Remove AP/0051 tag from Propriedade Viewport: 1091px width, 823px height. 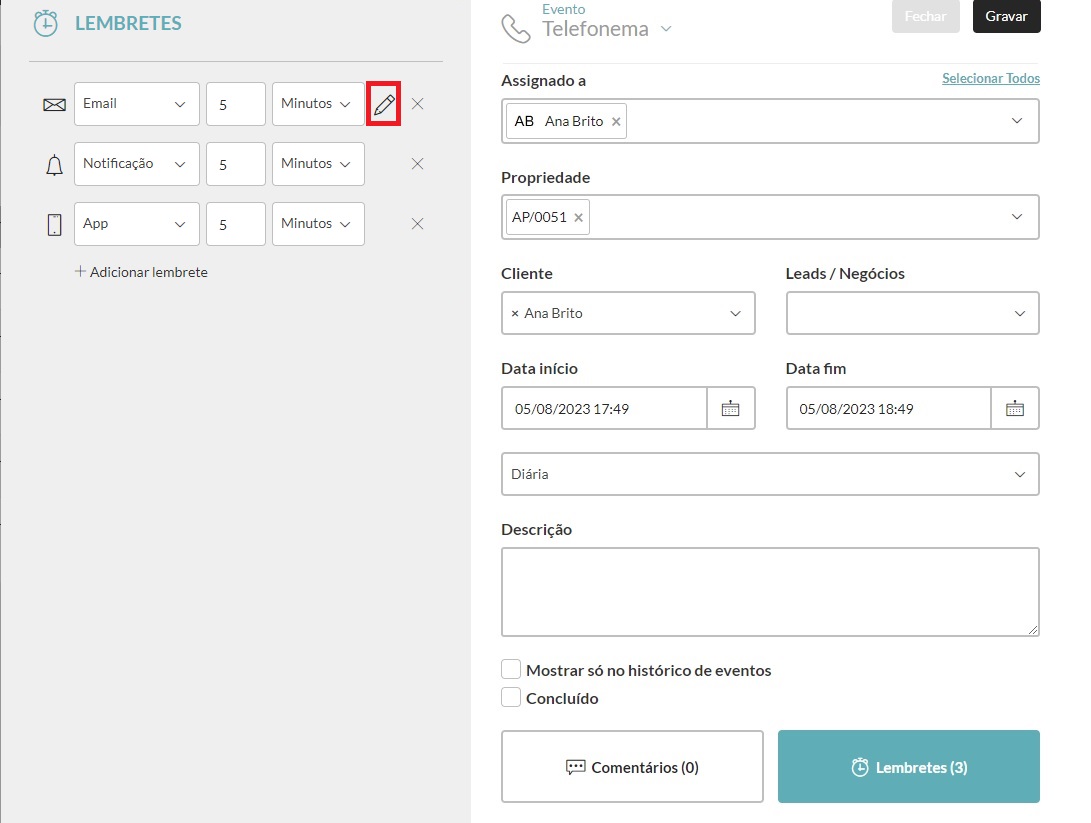[x=578, y=217]
